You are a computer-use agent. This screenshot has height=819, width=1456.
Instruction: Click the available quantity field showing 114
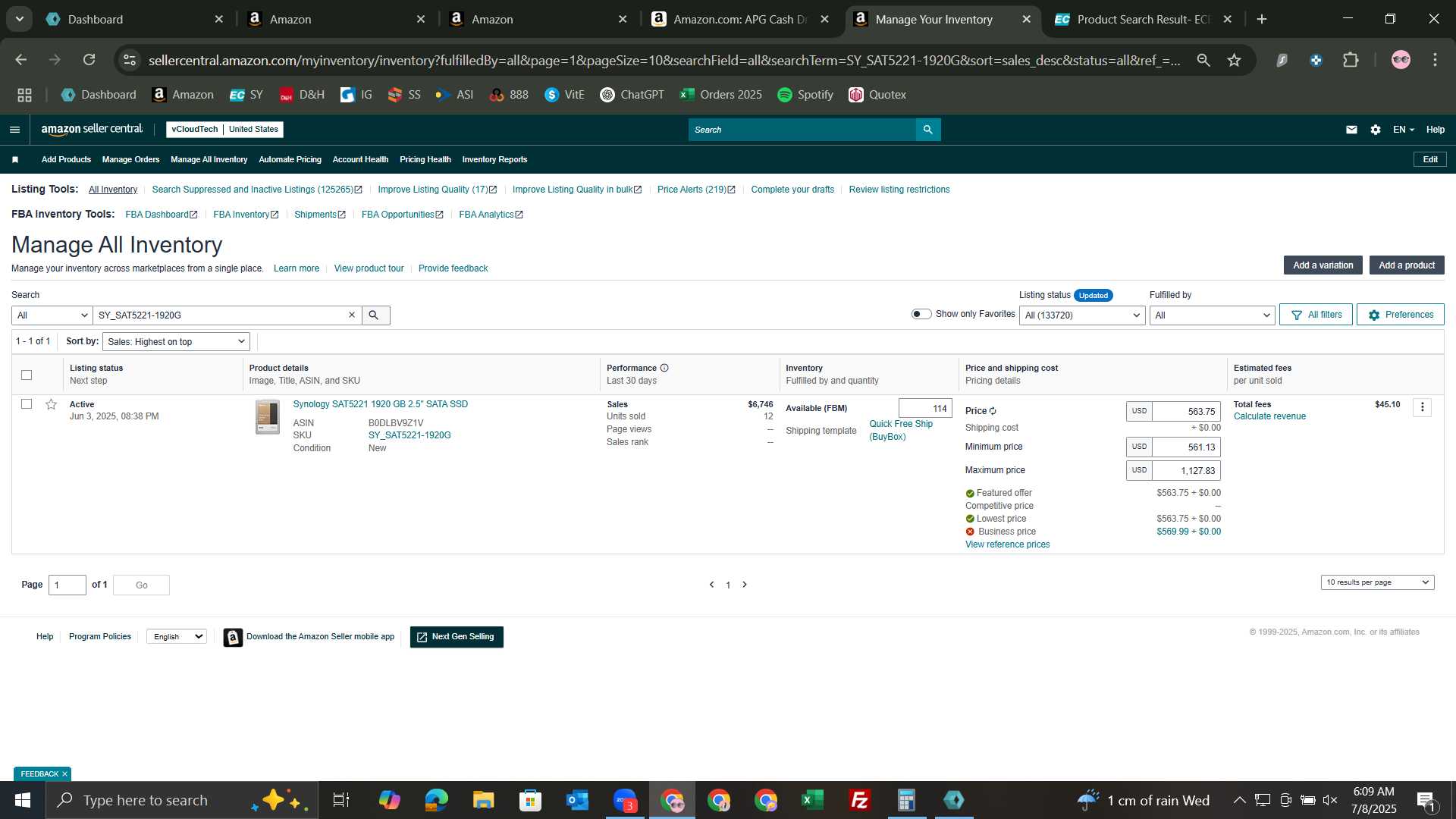tap(925, 408)
